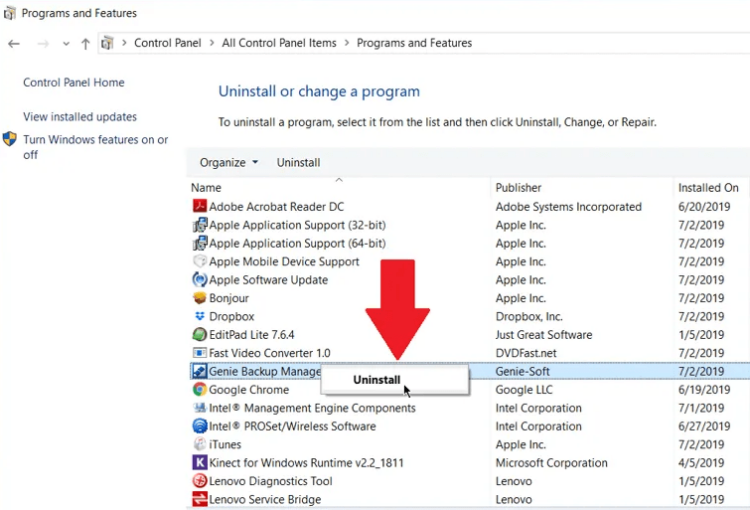Viewport: 750px width, 510px height.
Task: Click the Bonjour program icon
Action: (x=199, y=298)
